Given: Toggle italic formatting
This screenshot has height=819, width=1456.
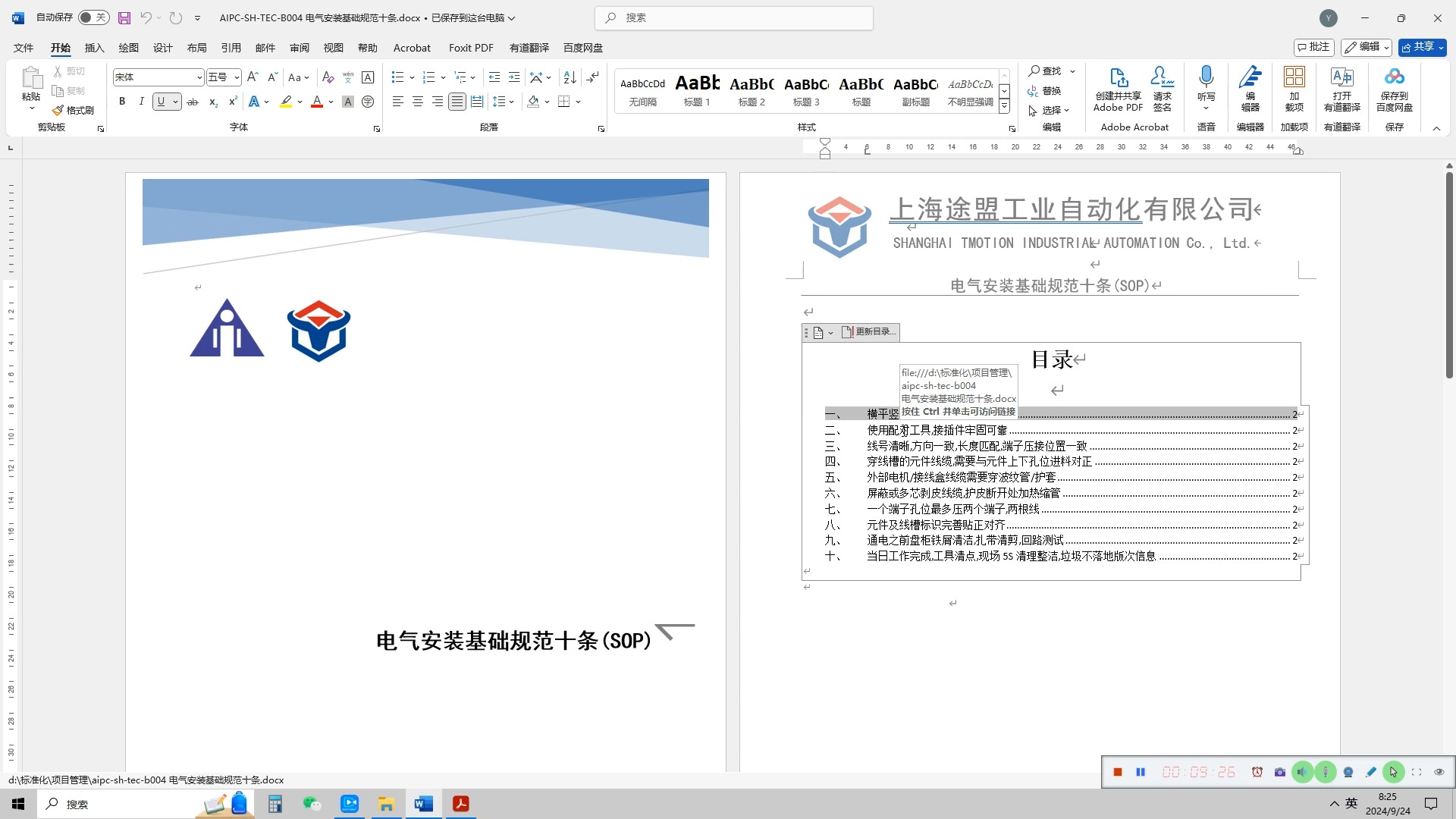Looking at the screenshot, I should [141, 101].
